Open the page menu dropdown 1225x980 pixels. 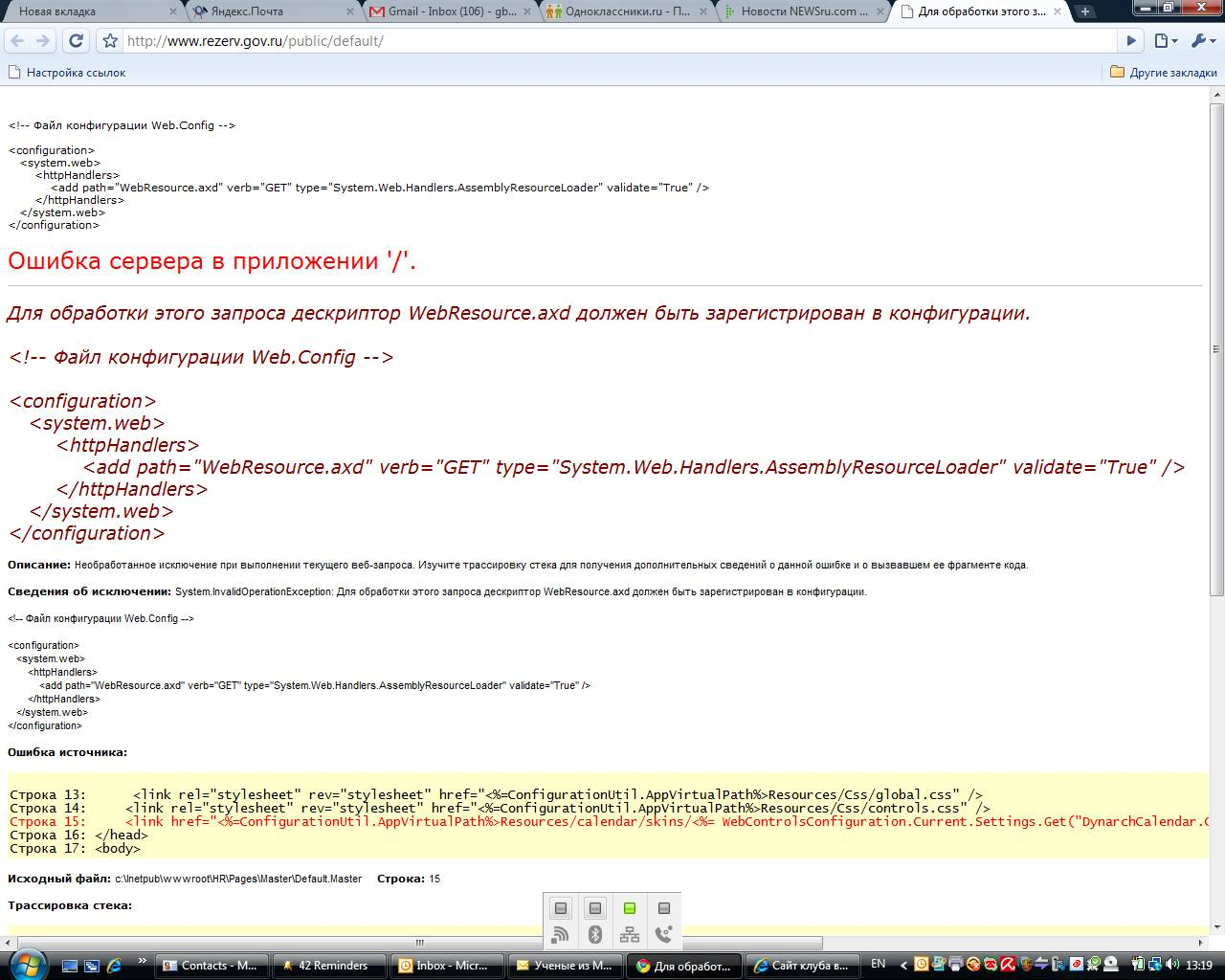point(1165,41)
